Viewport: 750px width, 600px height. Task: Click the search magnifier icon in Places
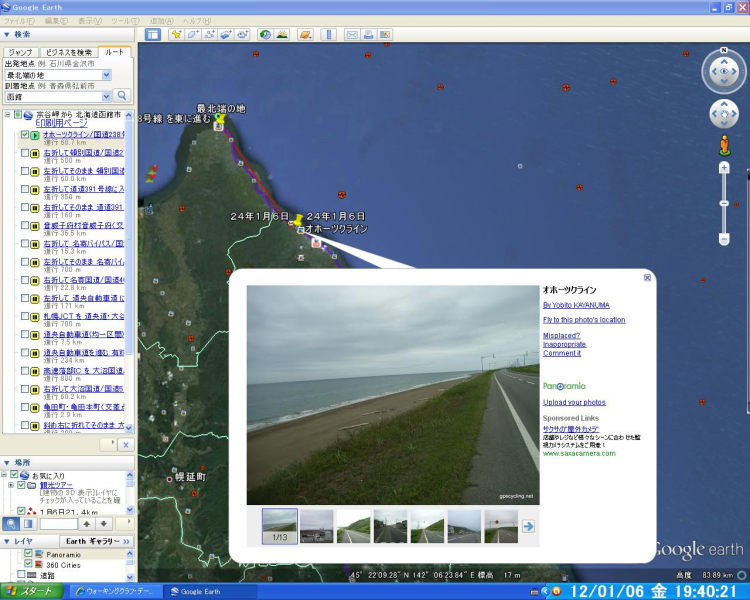coord(11,523)
